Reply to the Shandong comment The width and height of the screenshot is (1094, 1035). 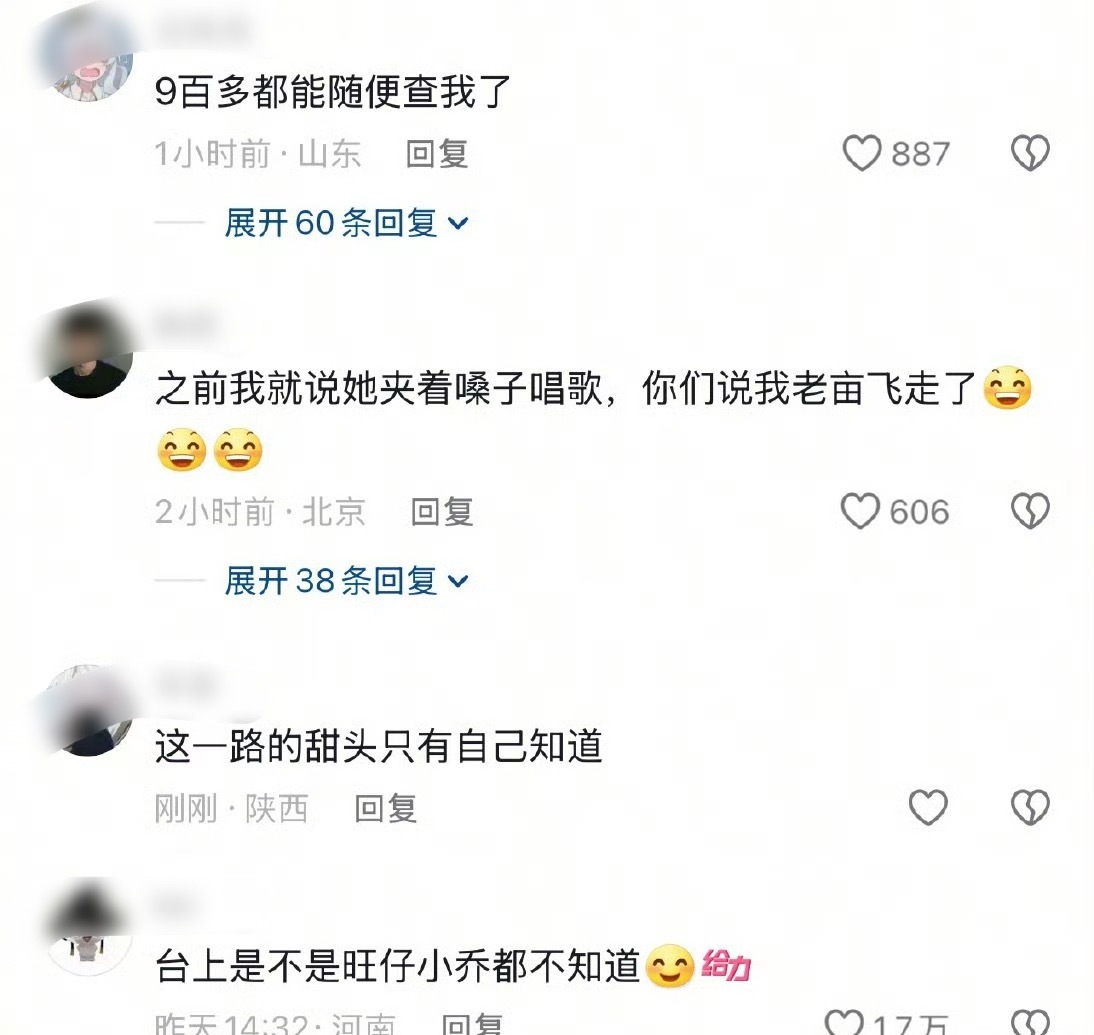coord(437,154)
